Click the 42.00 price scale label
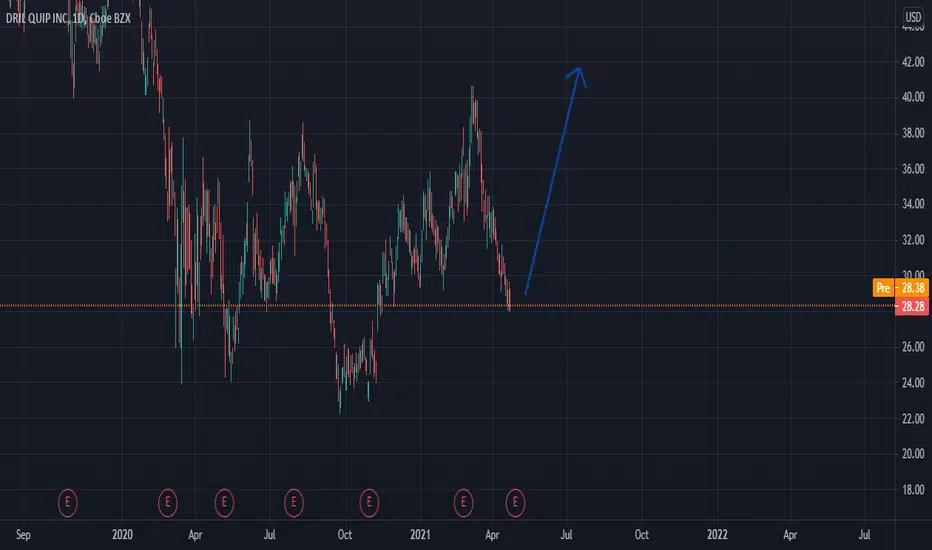The height and width of the screenshot is (550, 932). tap(913, 62)
